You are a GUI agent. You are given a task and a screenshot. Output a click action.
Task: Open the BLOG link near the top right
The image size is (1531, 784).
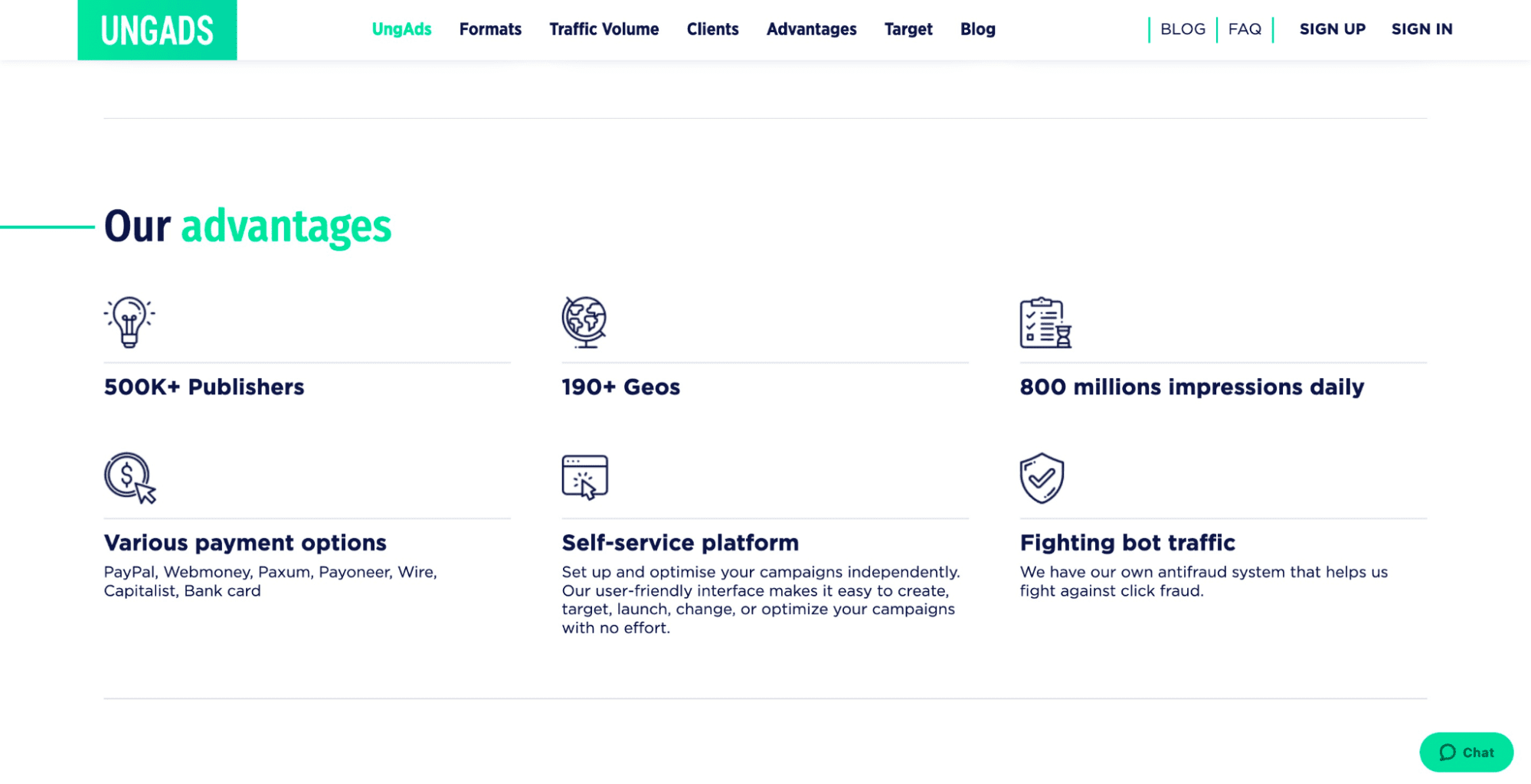click(x=1182, y=29)
